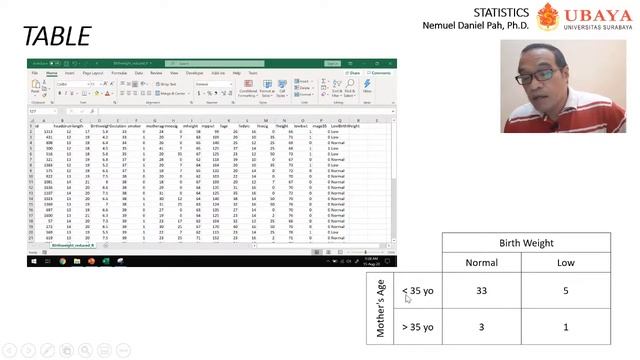This screenshot has width=640, height=360.
Task: Choose the red Font Color button
Action: tap(108, 93)
